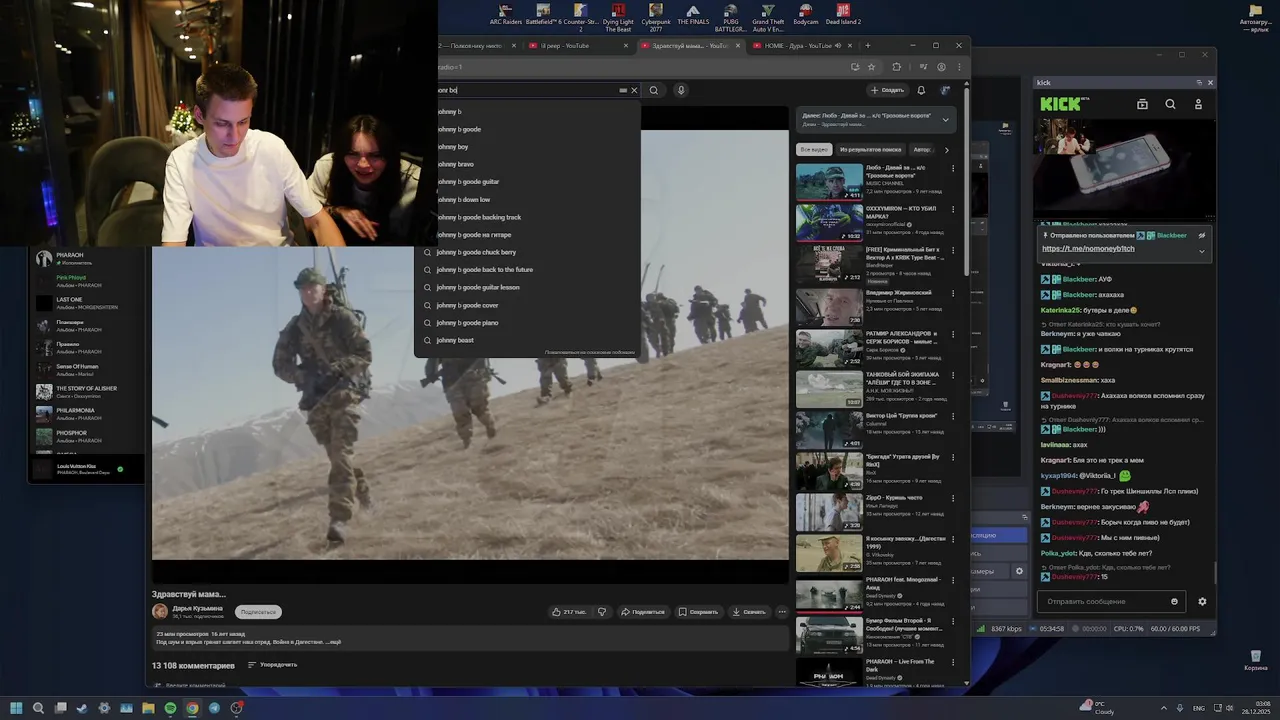The width and height of the screenshot is (1280, 720).
Task: Open the ARC Raiders desktop shortcut
Action: (x=506, y=15)
